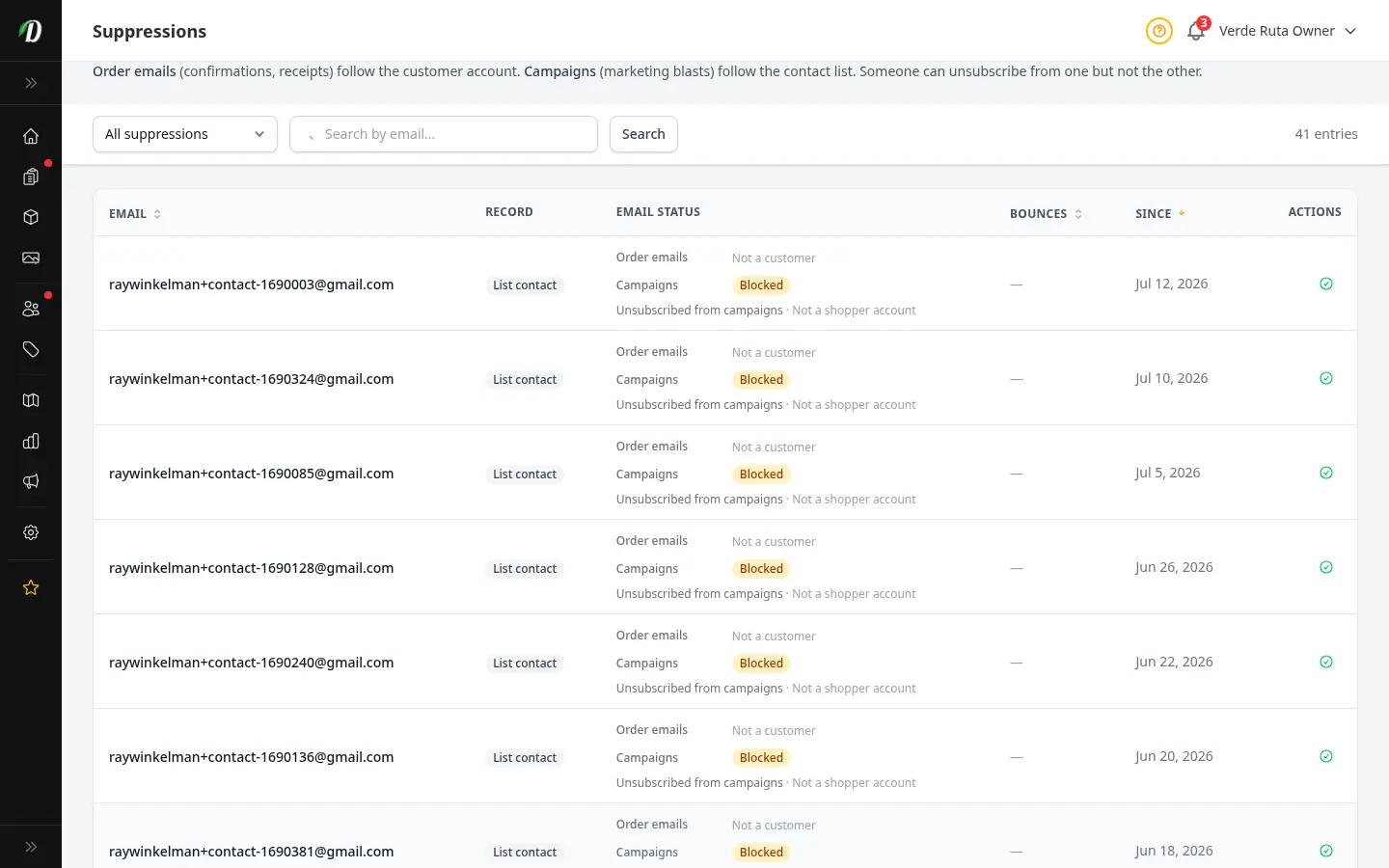Open the open-book icon in sidebar

[31, 400]
